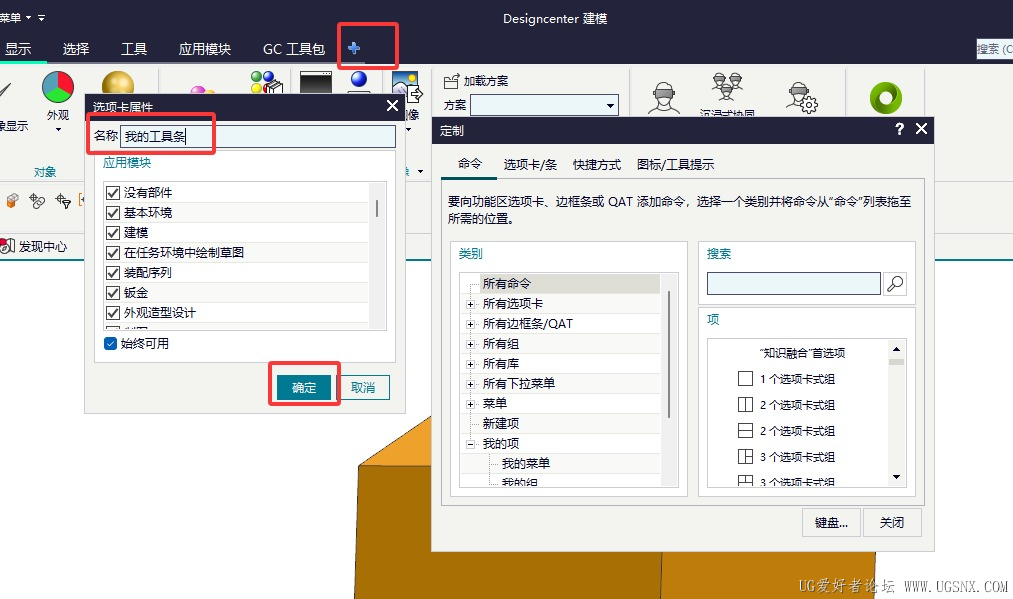The image size is (1013, 599).
Task: Switch to the 命令 tab
Action: (470, 164)
